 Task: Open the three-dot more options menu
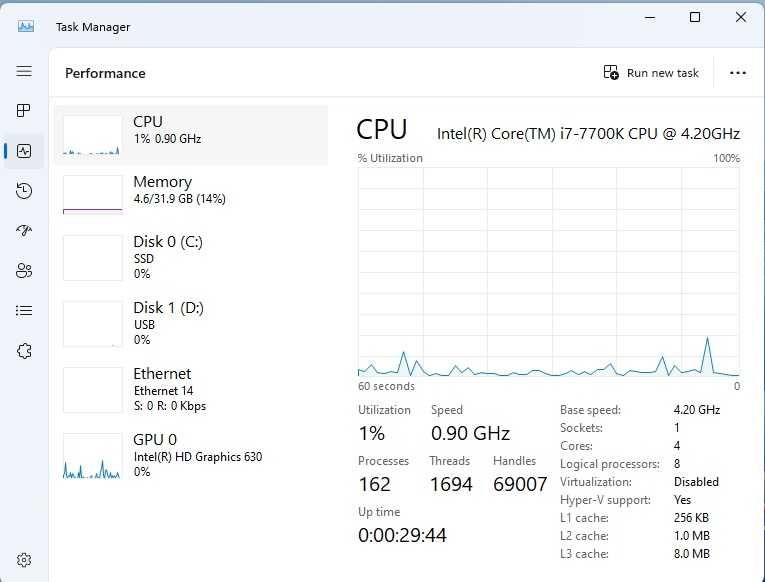[x=738, y=73]
